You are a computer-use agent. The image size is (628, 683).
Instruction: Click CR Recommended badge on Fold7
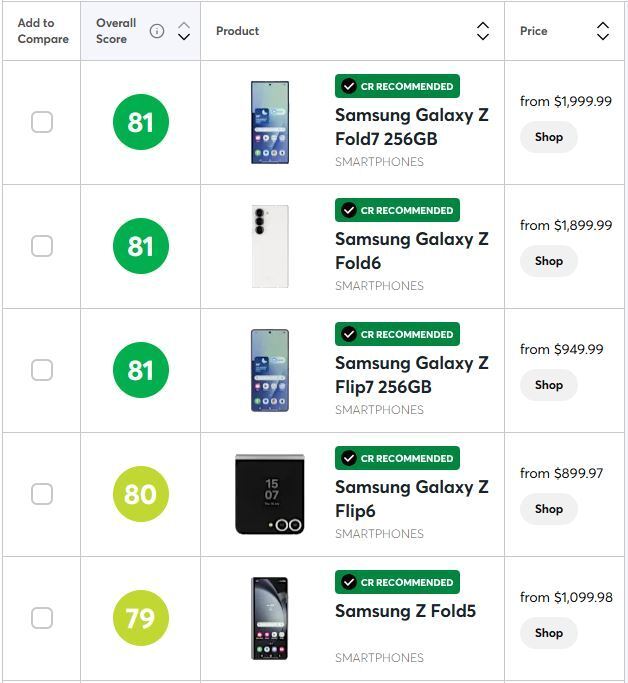coord(397,86)
